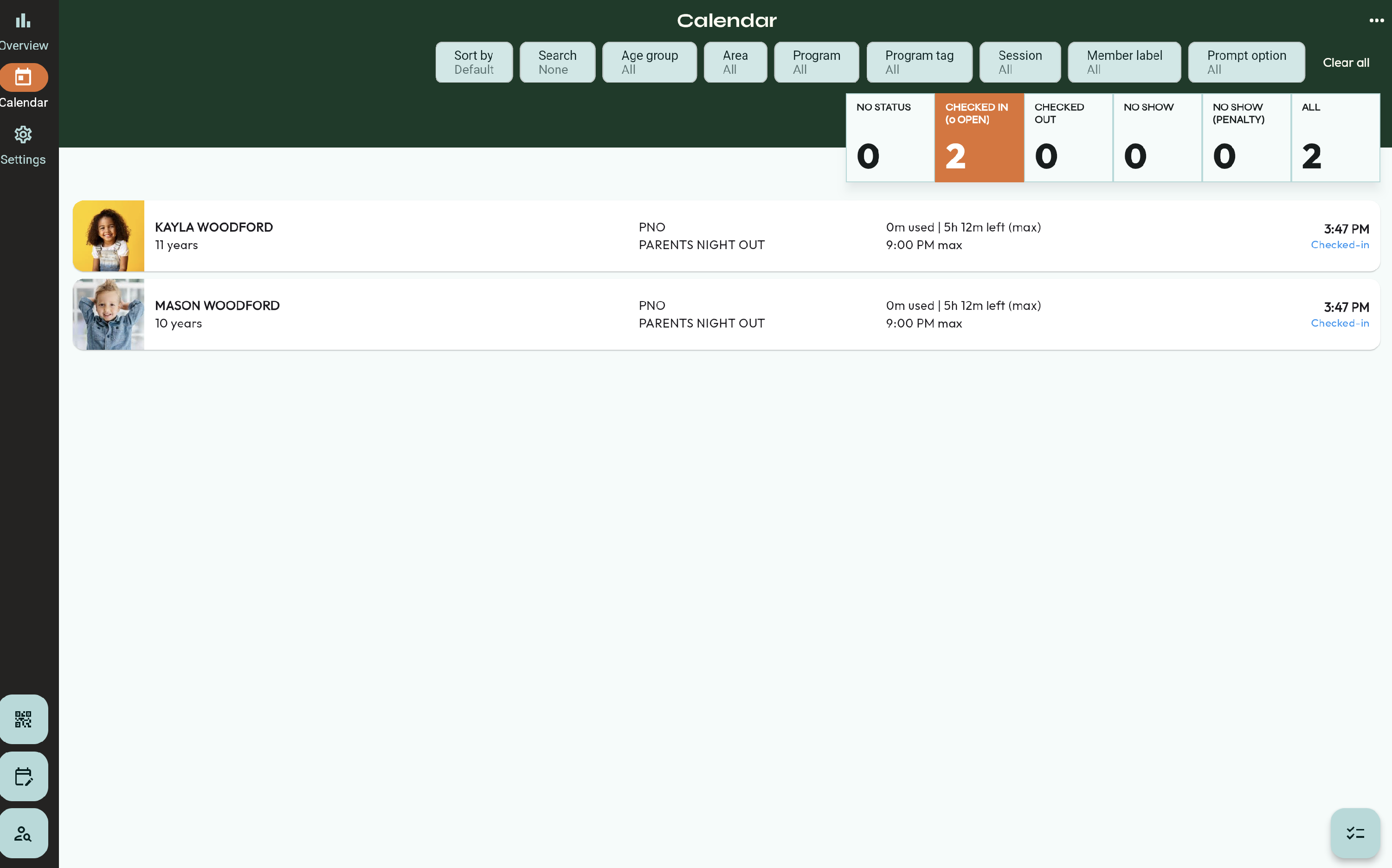Viewport: 1392px width, 868px height.
Task: Click Mason Woodford's photo thumbnail
Action: [109, 315]
